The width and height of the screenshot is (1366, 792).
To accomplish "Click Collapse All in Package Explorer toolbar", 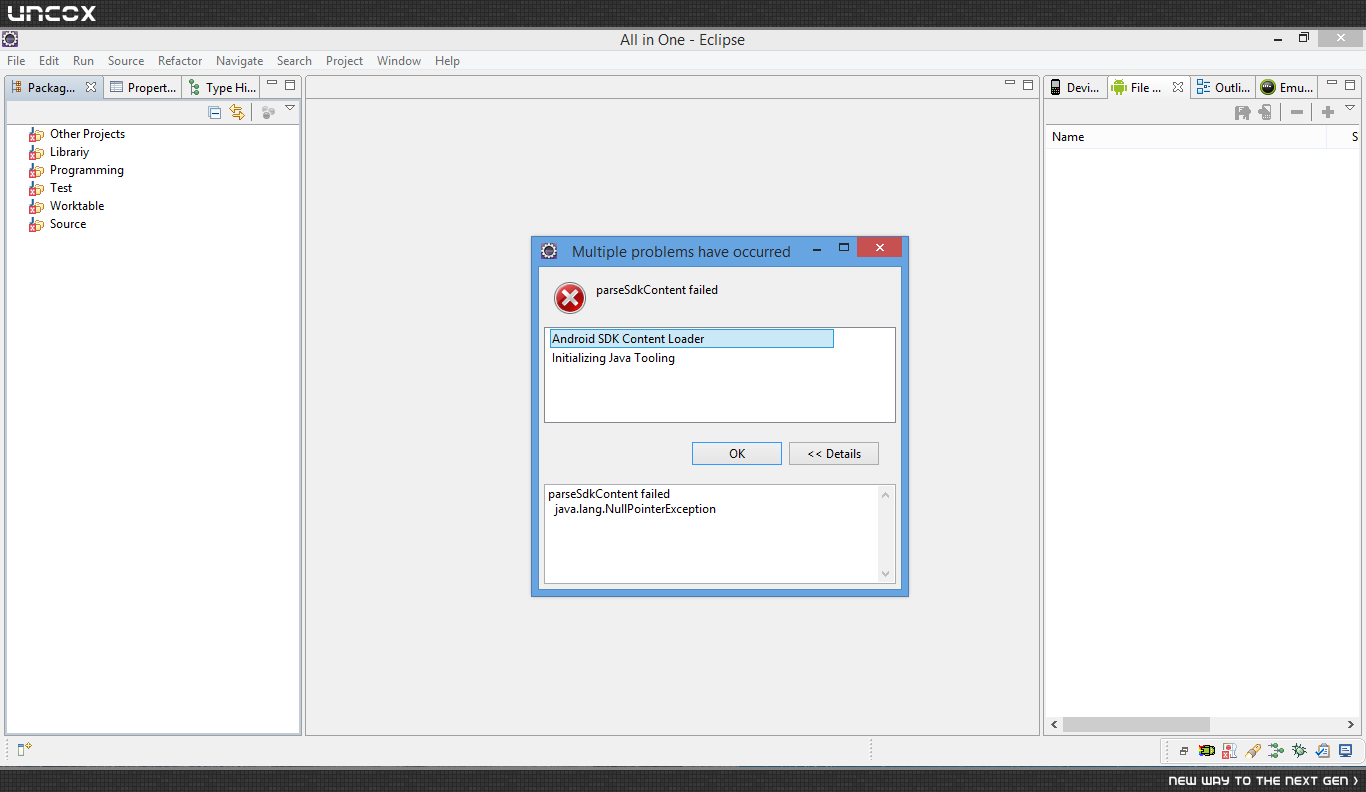I will [215, 113].
